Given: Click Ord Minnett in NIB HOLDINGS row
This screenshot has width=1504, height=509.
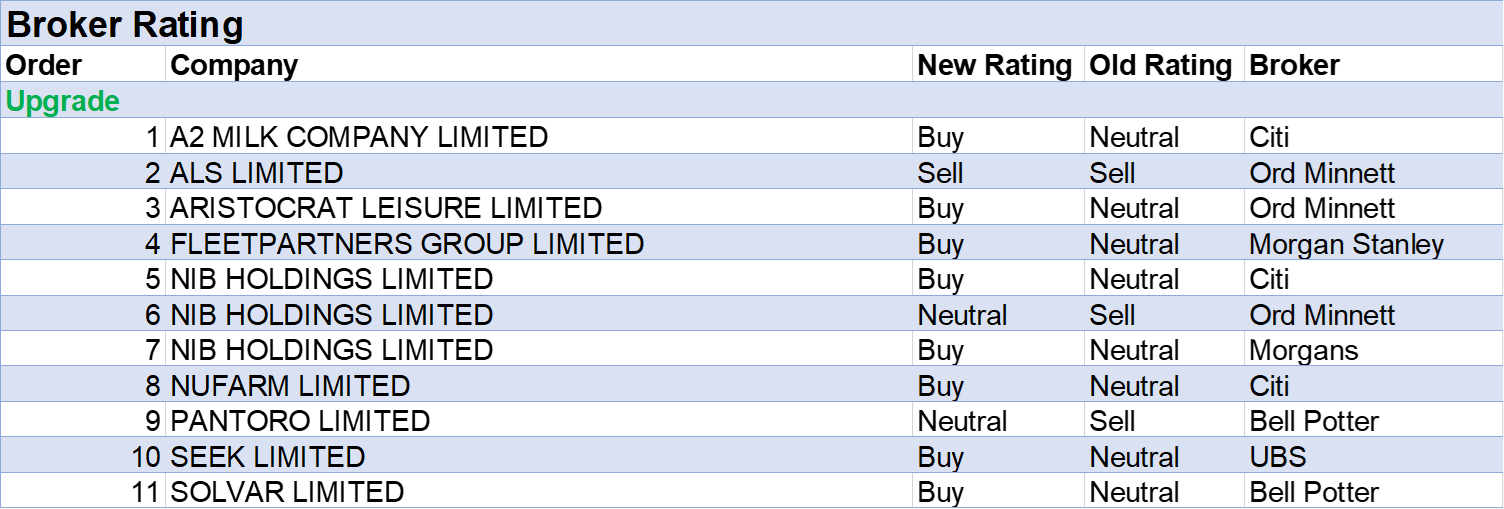Looking at the screenshot, I should [x=1322, y=315].
